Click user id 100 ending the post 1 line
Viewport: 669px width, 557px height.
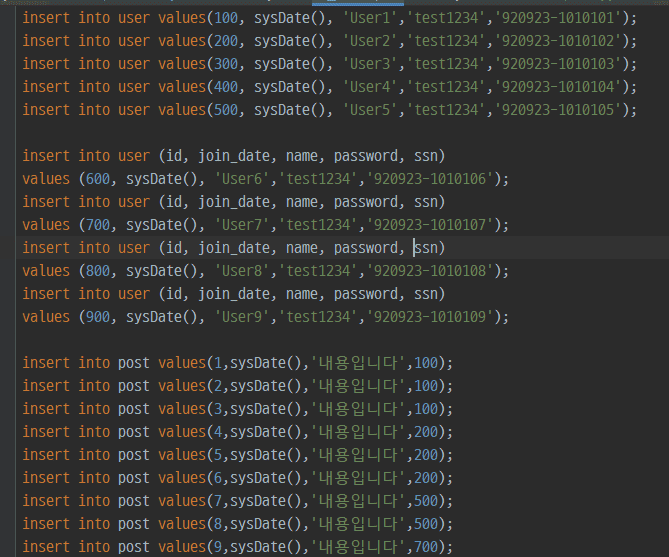[x=426, y=363]
